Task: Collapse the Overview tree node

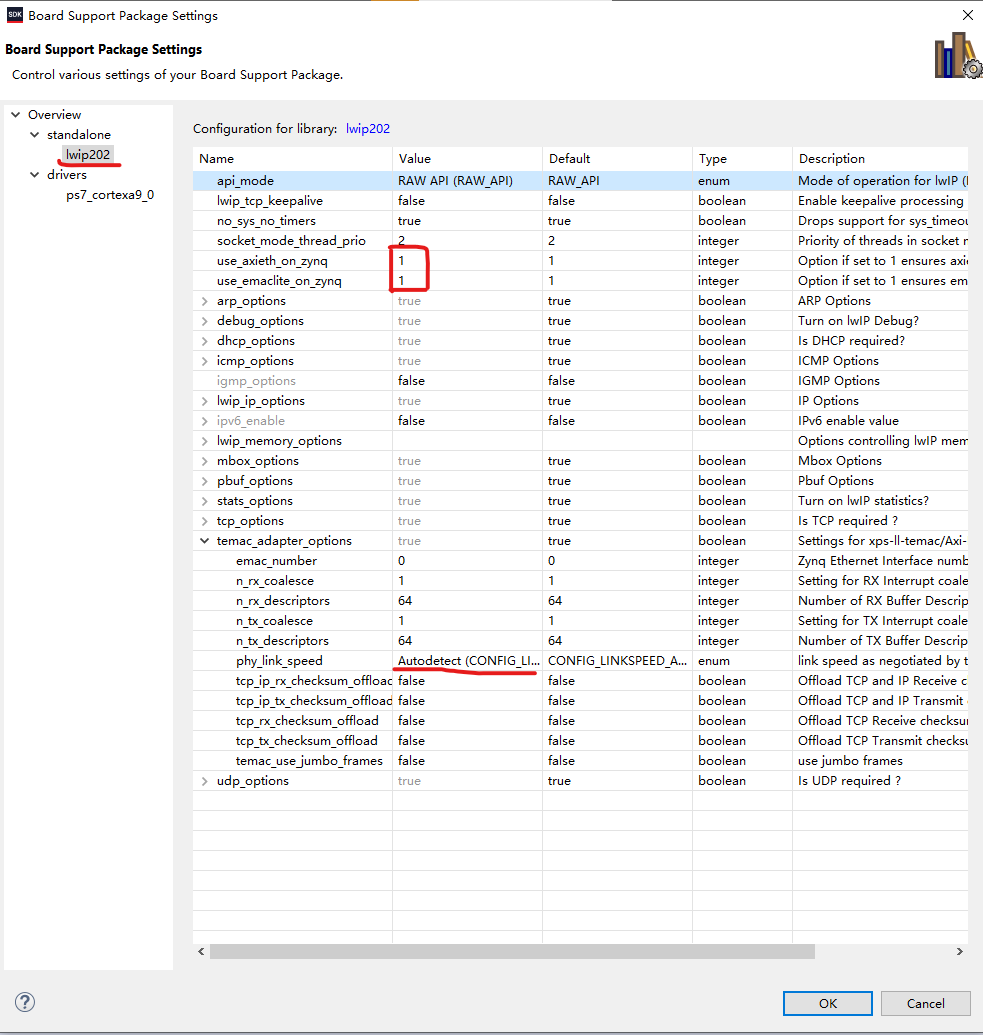Action: point(15,115)
